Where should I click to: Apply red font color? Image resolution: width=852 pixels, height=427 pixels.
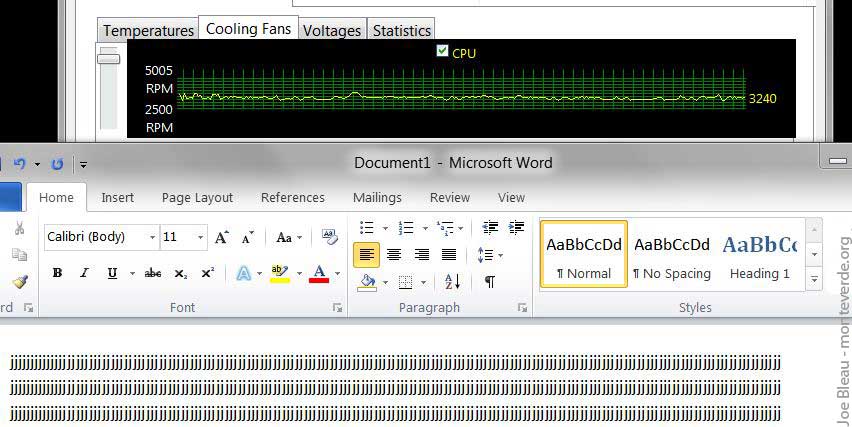coord(320,273)
